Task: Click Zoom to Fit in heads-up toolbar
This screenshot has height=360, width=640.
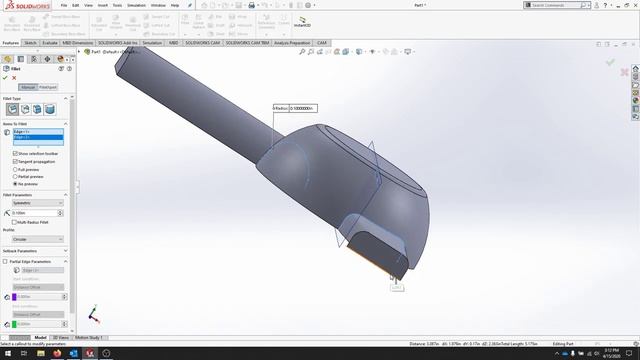Action: [x=302, y=52]
